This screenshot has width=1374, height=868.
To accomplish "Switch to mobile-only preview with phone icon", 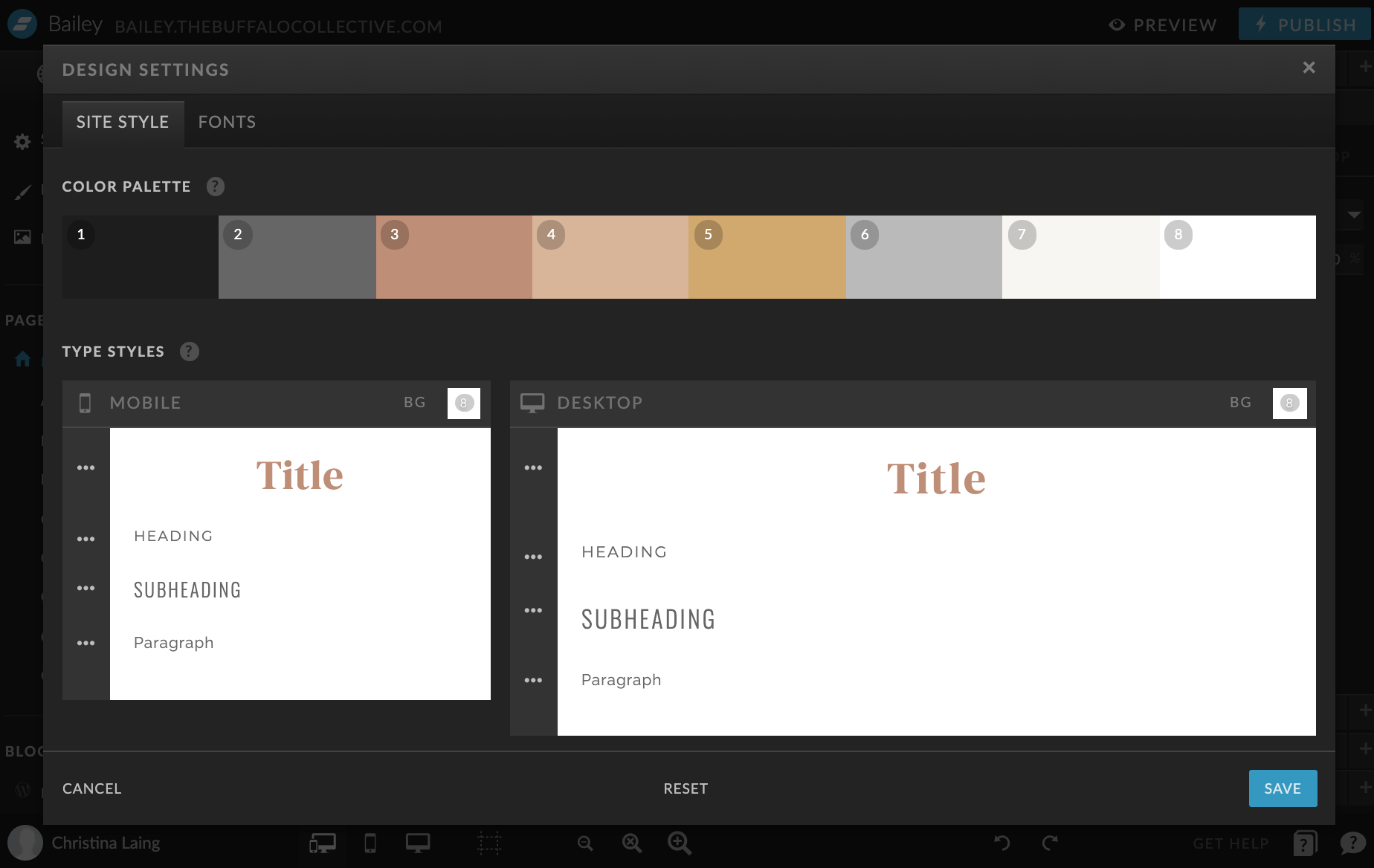I will point(370,843).
